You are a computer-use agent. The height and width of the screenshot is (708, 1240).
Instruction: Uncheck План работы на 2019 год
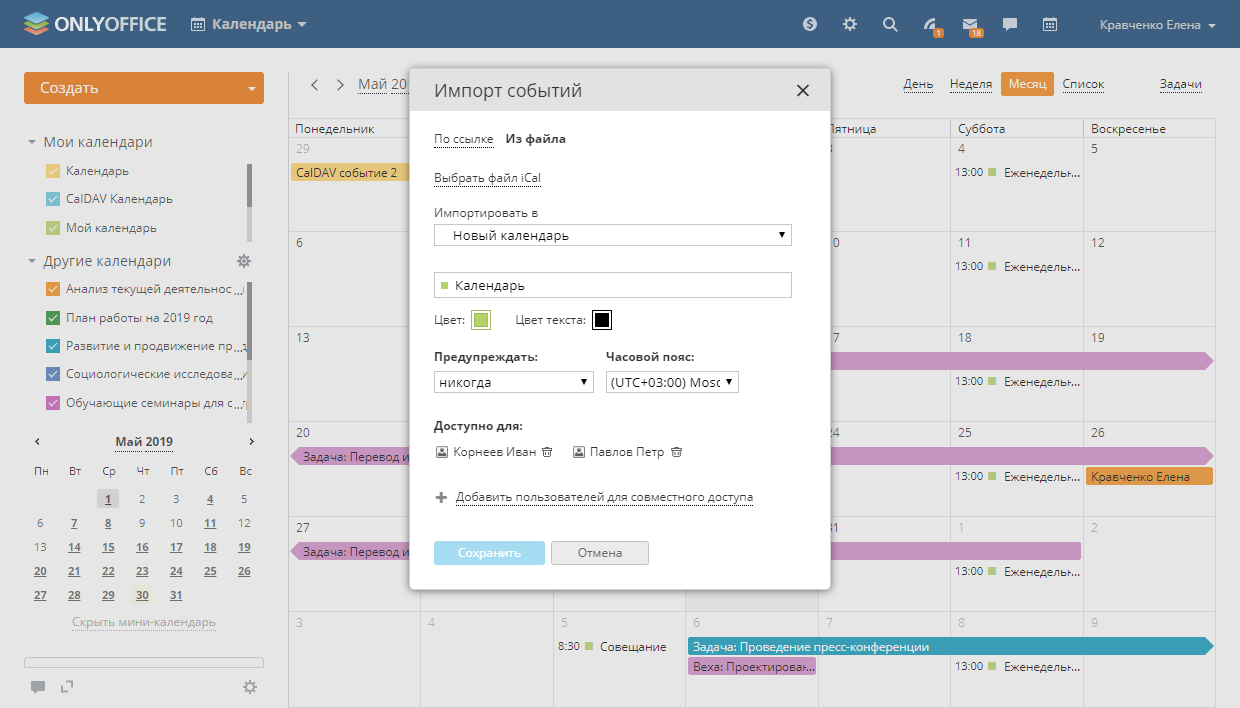tap(54, 318)
